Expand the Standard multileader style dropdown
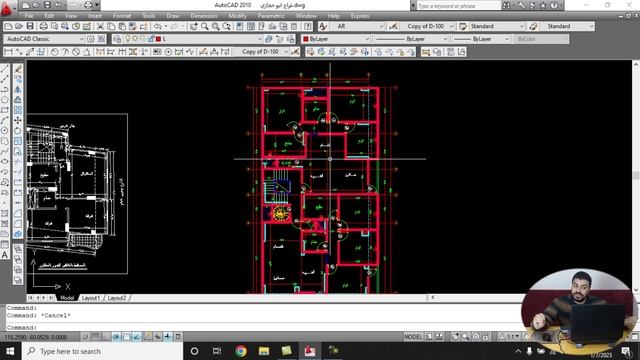Screen dimensions: 640x360 [x=591, y=27]
